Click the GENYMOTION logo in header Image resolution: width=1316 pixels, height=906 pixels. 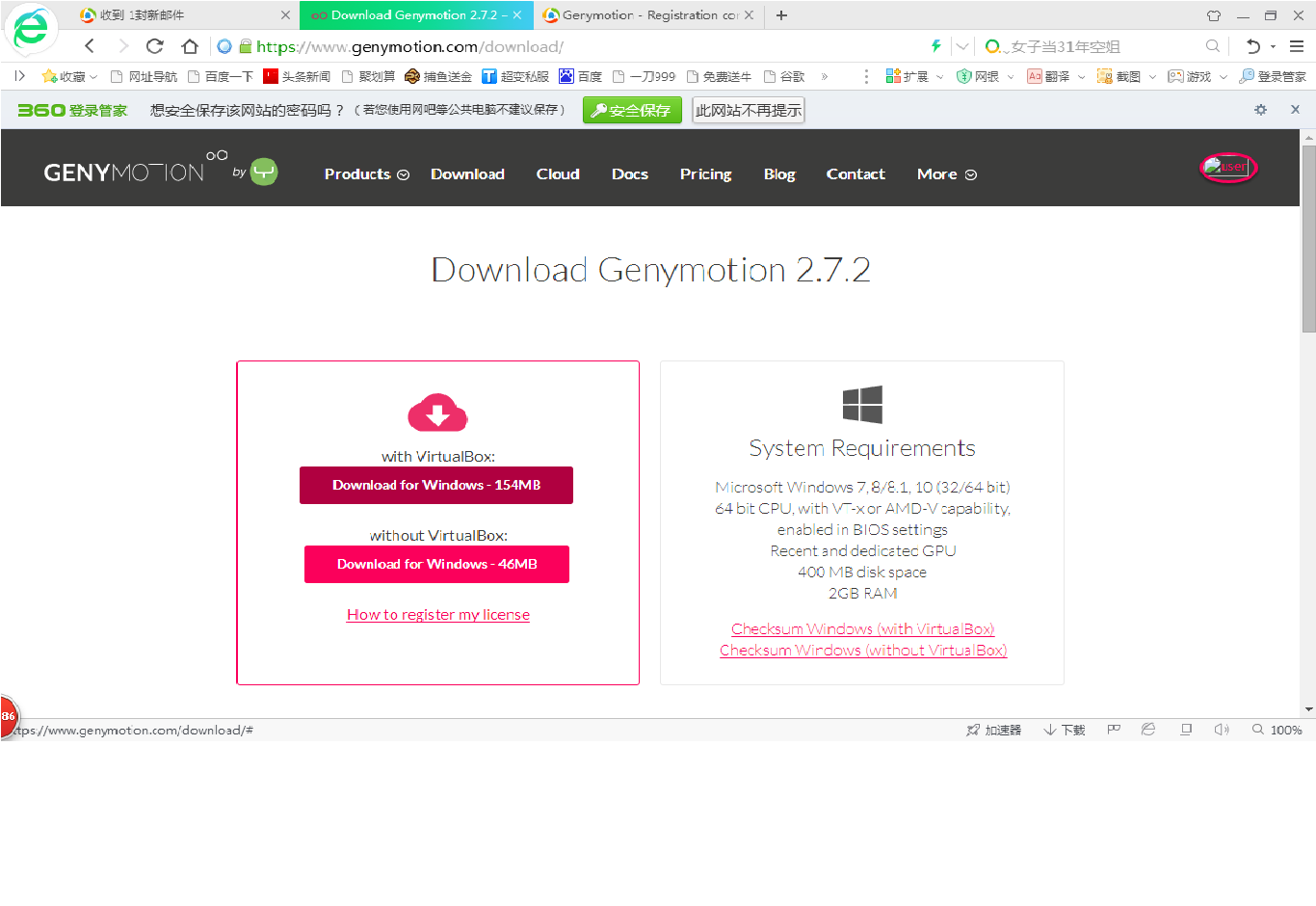coord(136,168)
